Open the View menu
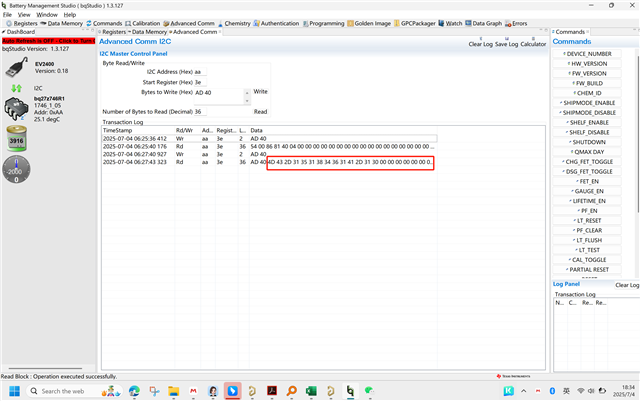The image size is (640, 401). click(24, 15)
